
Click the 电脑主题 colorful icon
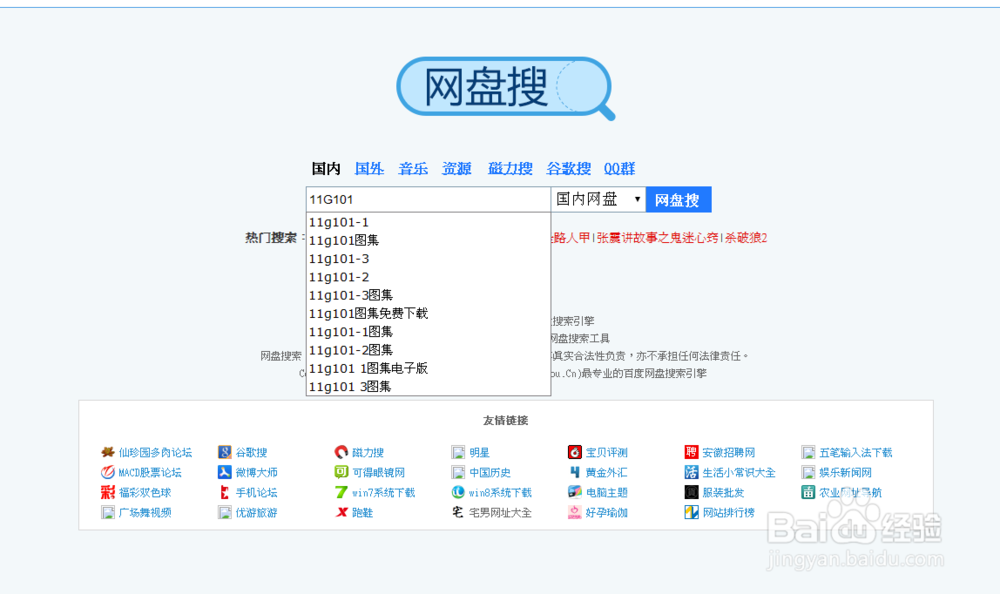(575, 492)
